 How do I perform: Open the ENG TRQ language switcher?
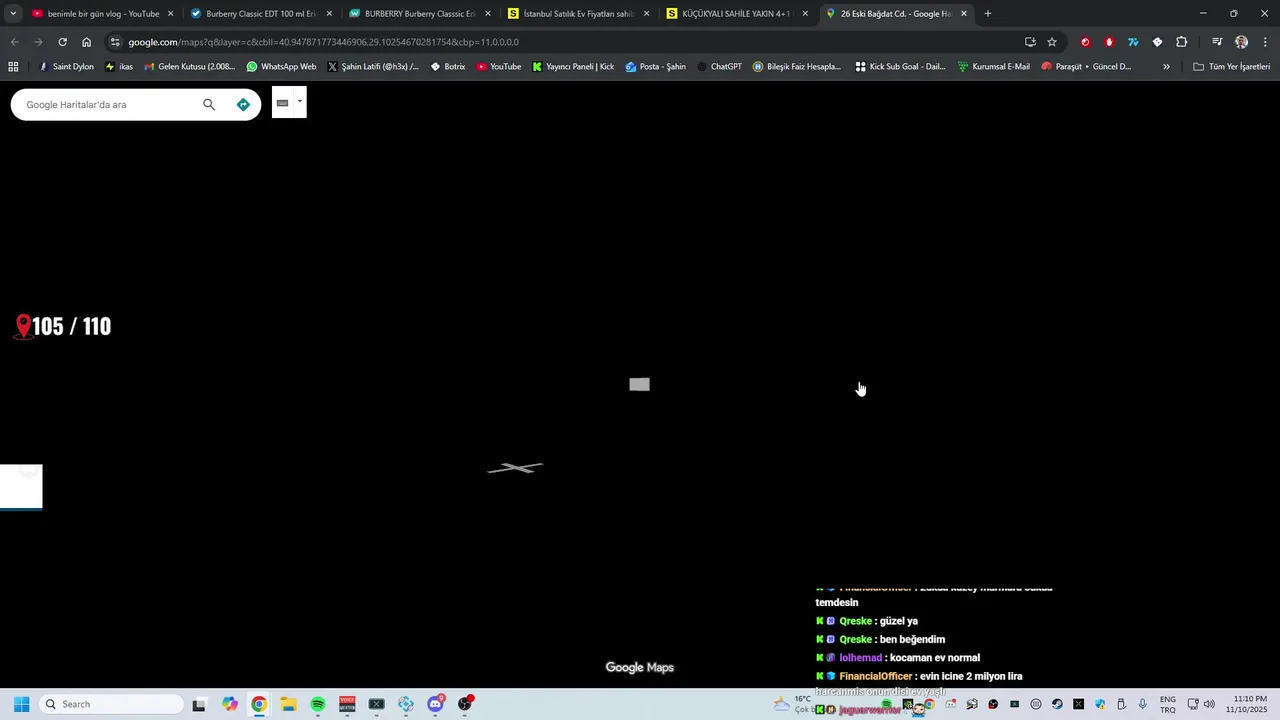coord(1168,704)
